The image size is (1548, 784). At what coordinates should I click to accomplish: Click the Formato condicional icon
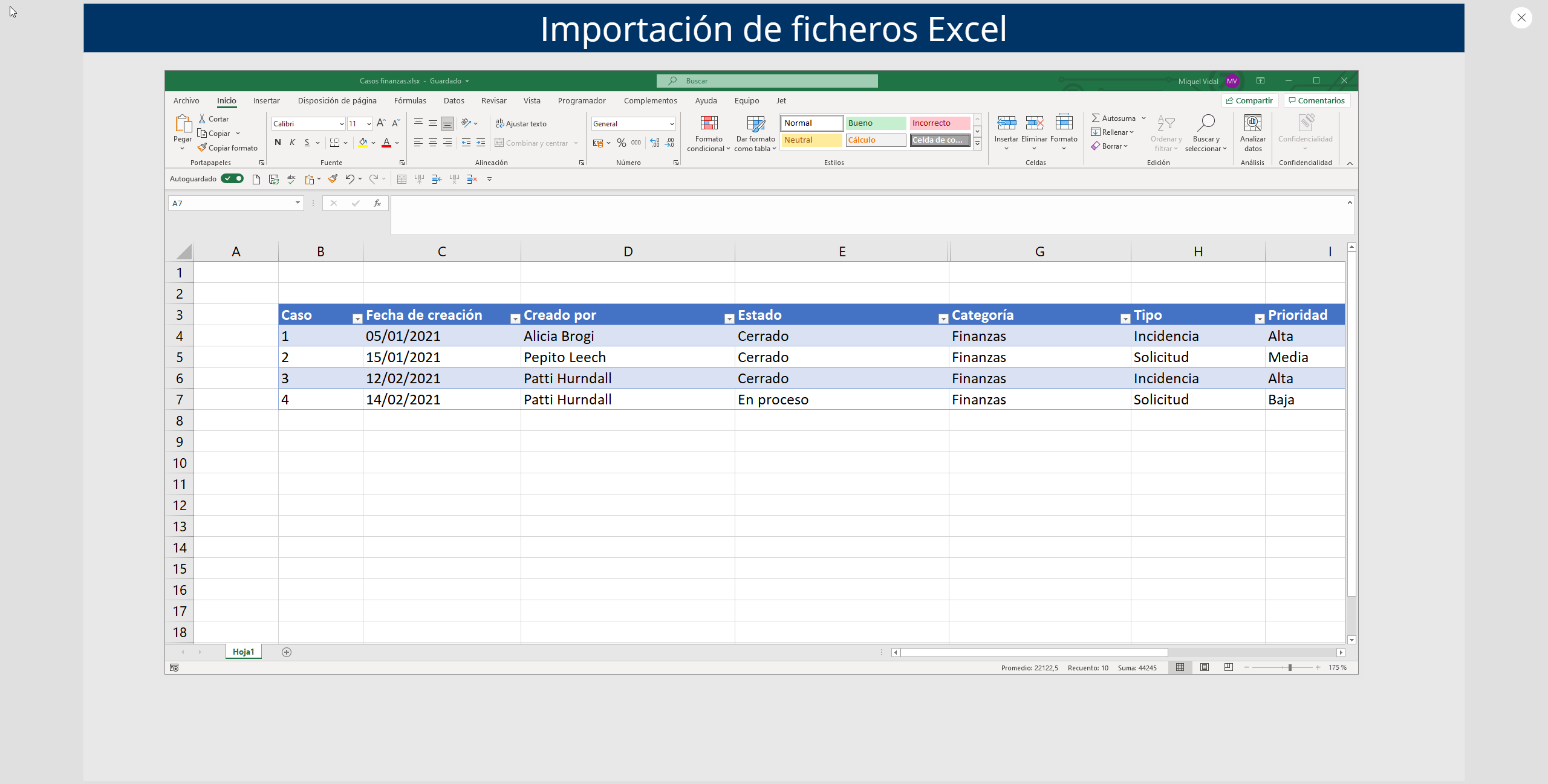point(709,123)
